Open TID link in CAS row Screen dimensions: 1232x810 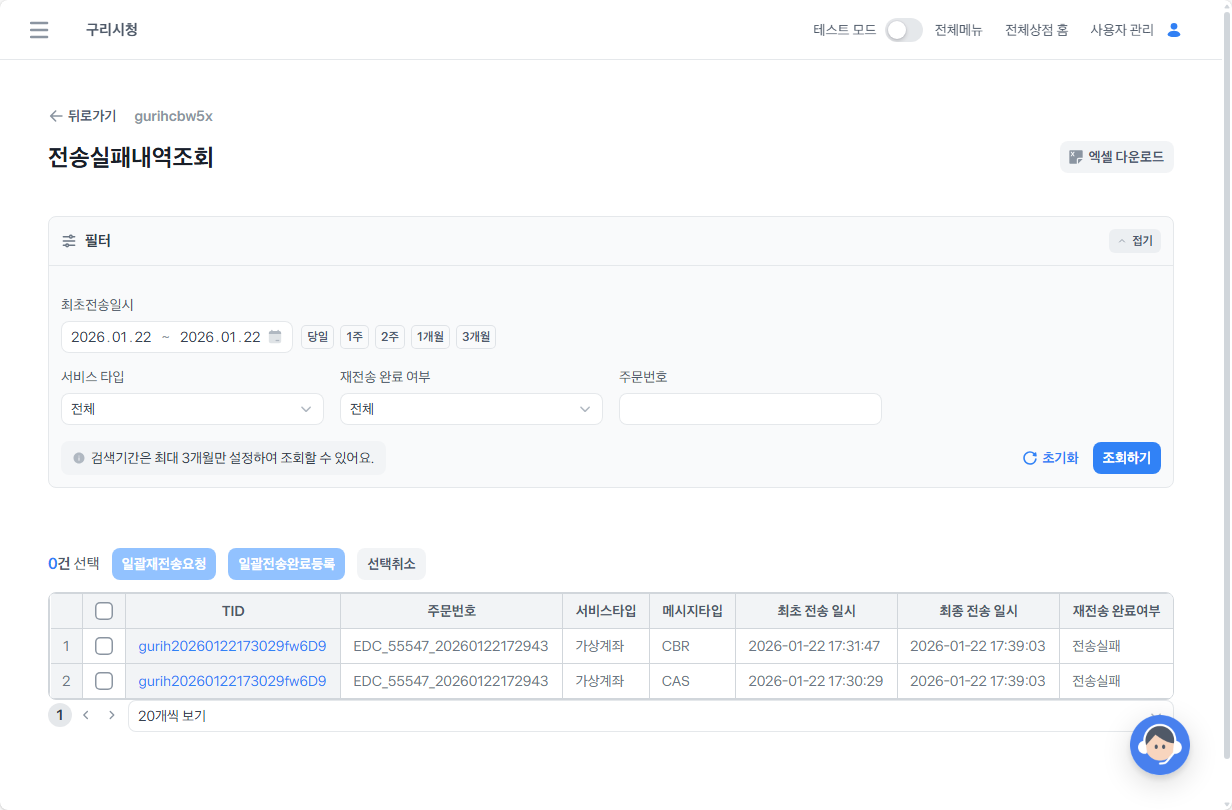pyautogui.click(x=232, y=681)
